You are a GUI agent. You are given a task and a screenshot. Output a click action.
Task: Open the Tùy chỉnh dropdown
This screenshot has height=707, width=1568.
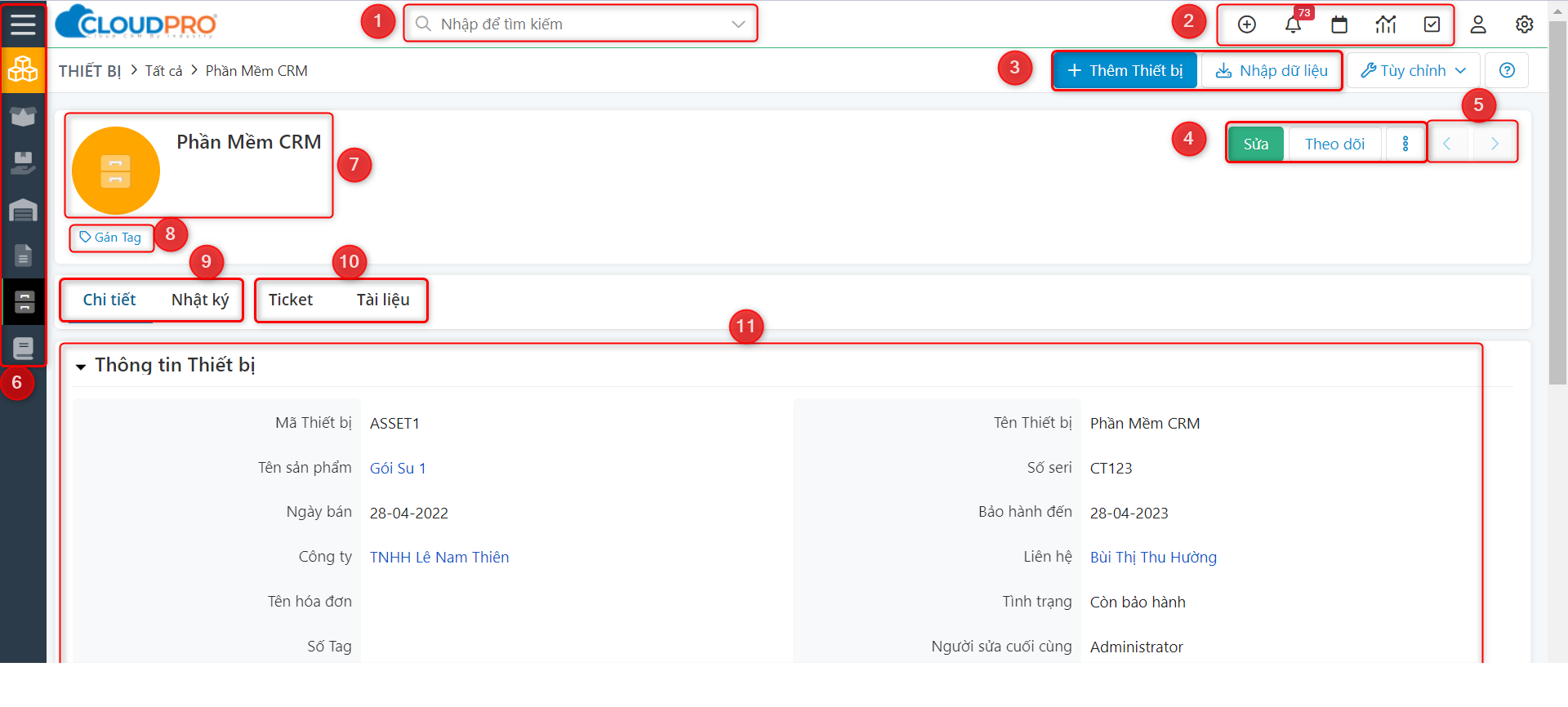coord(1413,70)
